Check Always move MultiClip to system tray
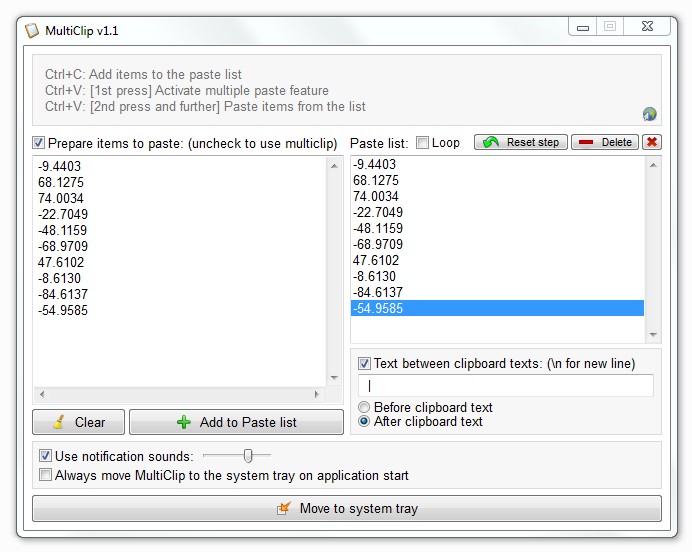The height and width of the screenshot is (552, 692). tap(45, 475)
